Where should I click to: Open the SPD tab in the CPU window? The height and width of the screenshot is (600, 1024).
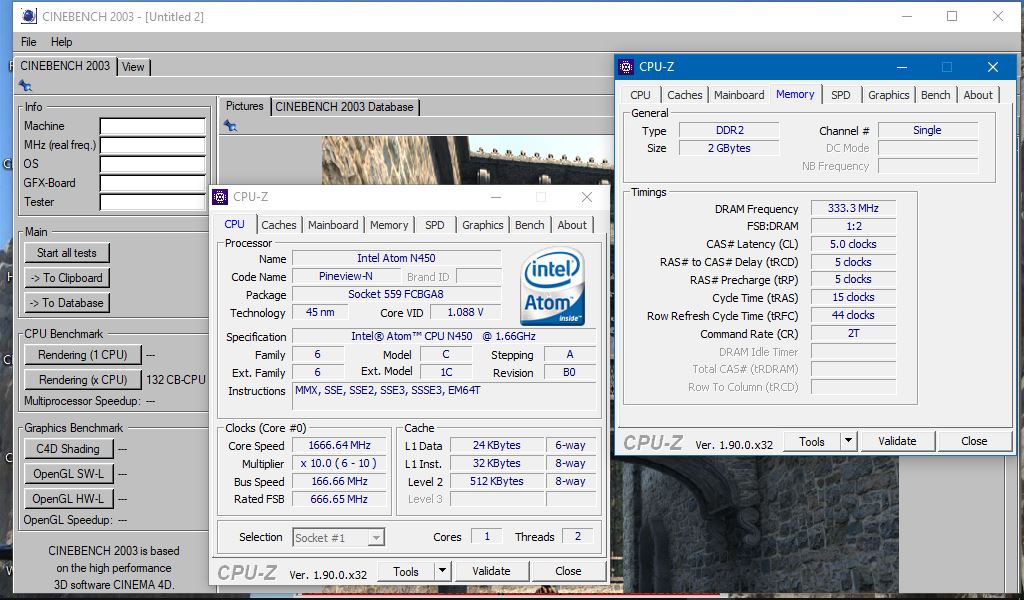click(x=434, y=225)
